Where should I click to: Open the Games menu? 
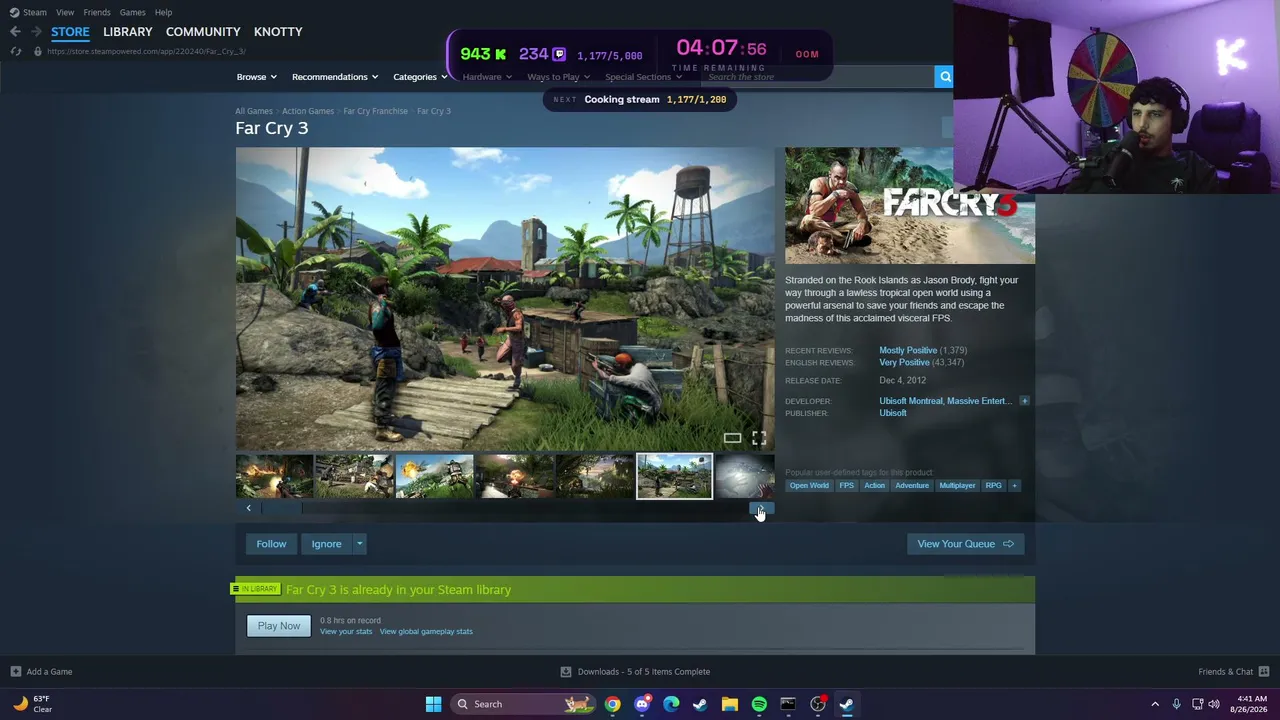pos(132,12)
